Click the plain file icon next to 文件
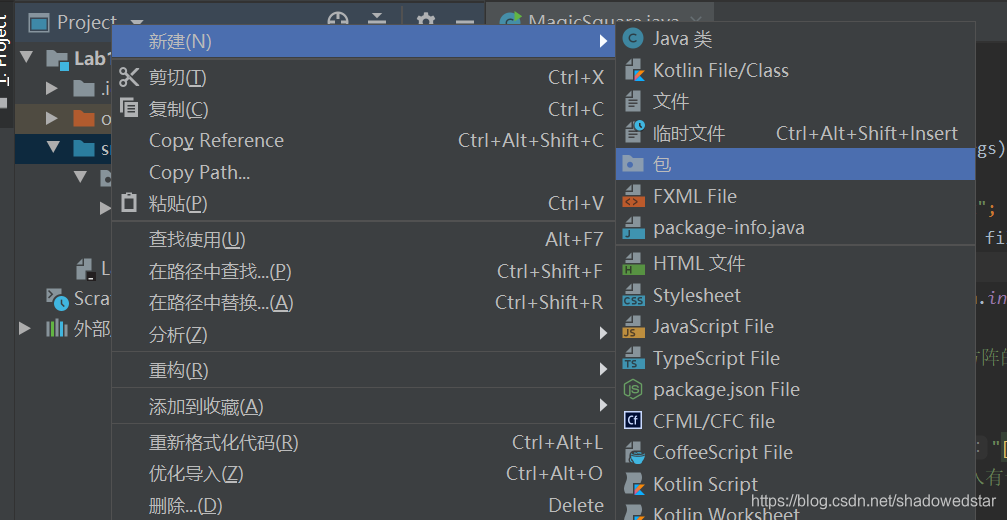The height and width of the screenshot is (520, 1007). coord(633,101)
